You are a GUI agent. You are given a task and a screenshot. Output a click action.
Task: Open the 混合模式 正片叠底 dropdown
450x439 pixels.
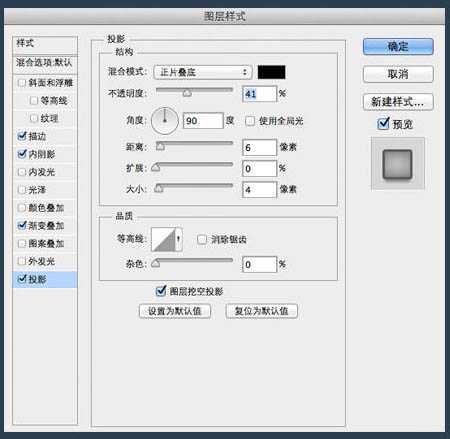click(x=203, y=72)
